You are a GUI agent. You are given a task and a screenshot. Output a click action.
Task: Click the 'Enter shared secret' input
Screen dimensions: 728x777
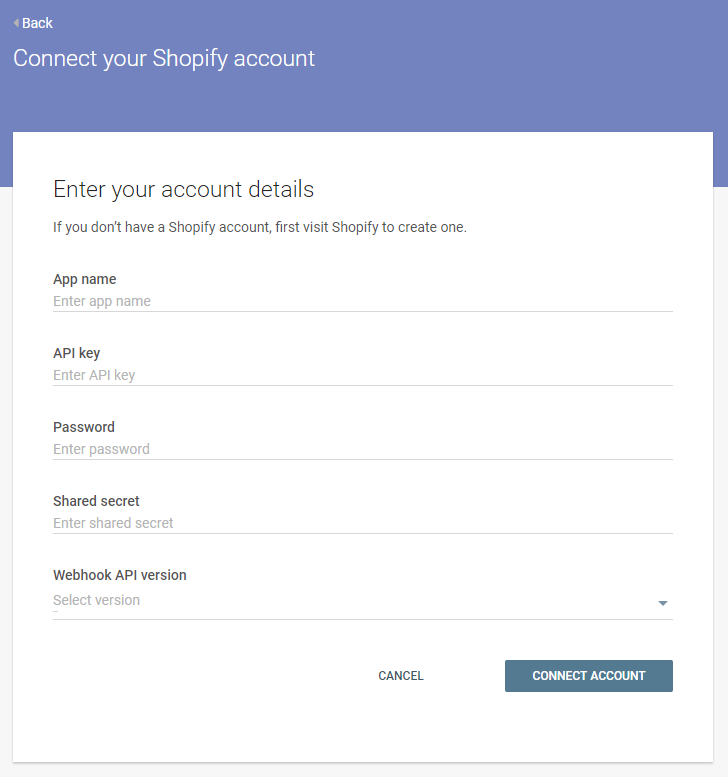(x=362, y=523)
